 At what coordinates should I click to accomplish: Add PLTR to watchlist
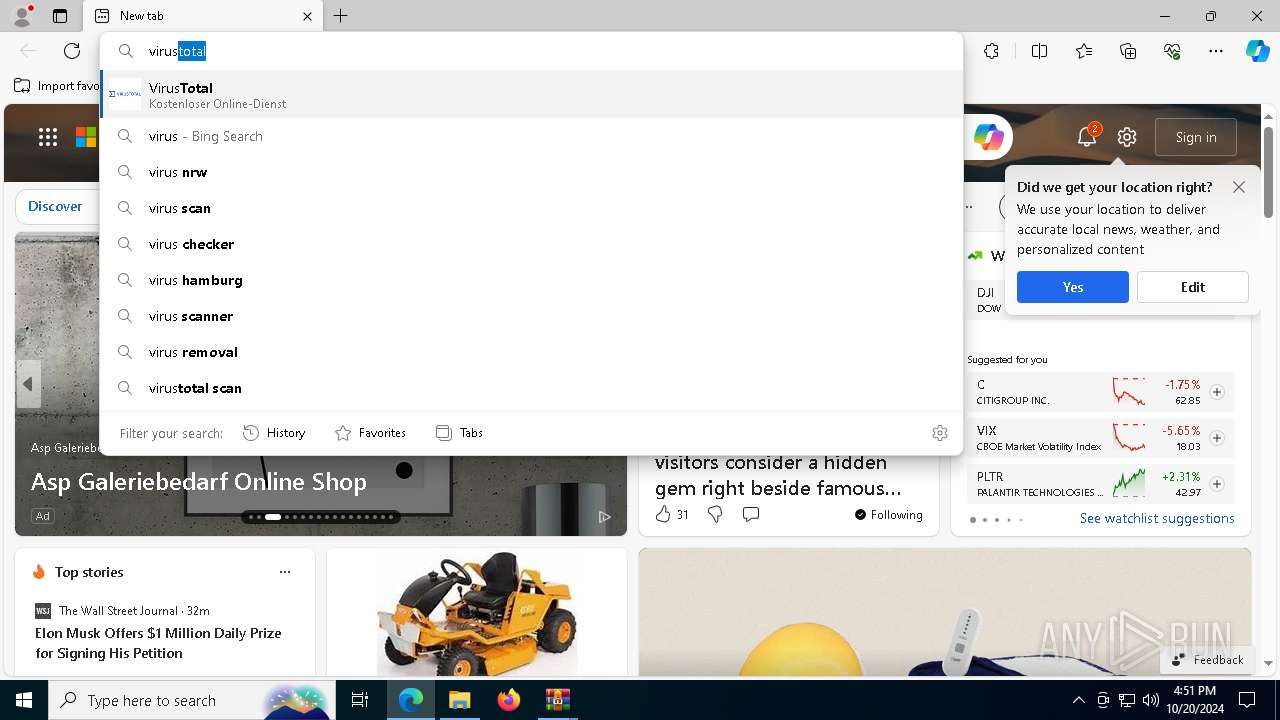coord(1217,484)
